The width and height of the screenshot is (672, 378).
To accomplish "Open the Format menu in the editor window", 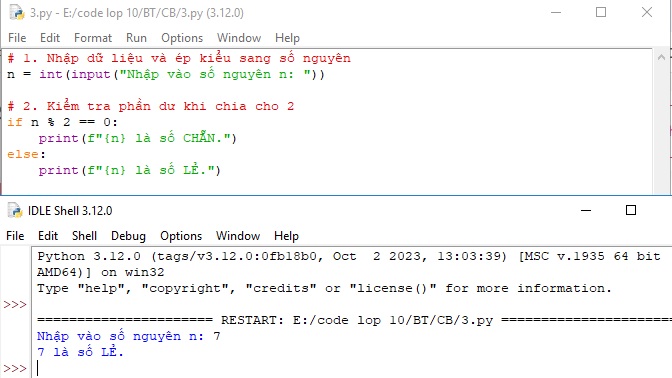I will click(x=93, y=38).
